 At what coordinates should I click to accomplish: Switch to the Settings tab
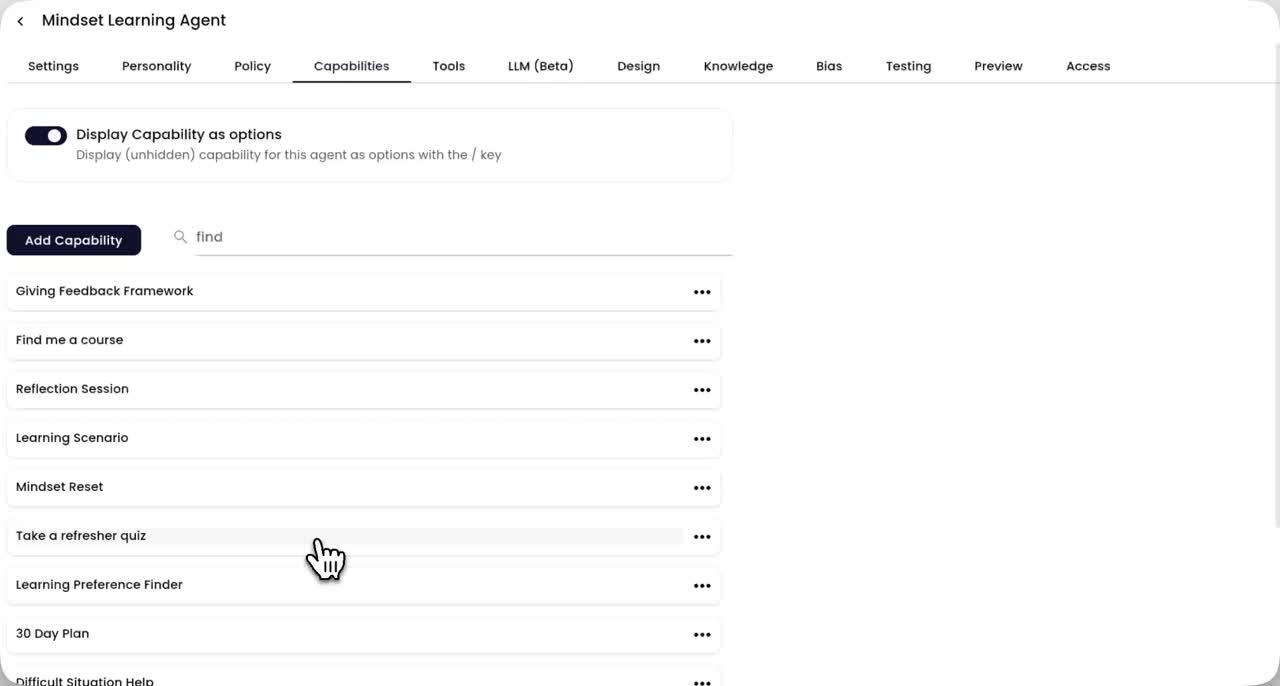tap(53, 66)
